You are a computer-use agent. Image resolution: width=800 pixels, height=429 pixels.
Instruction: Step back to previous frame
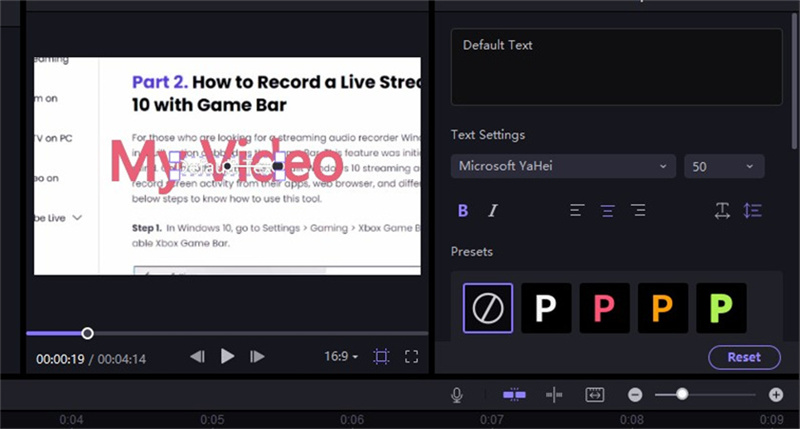point(197,356)
